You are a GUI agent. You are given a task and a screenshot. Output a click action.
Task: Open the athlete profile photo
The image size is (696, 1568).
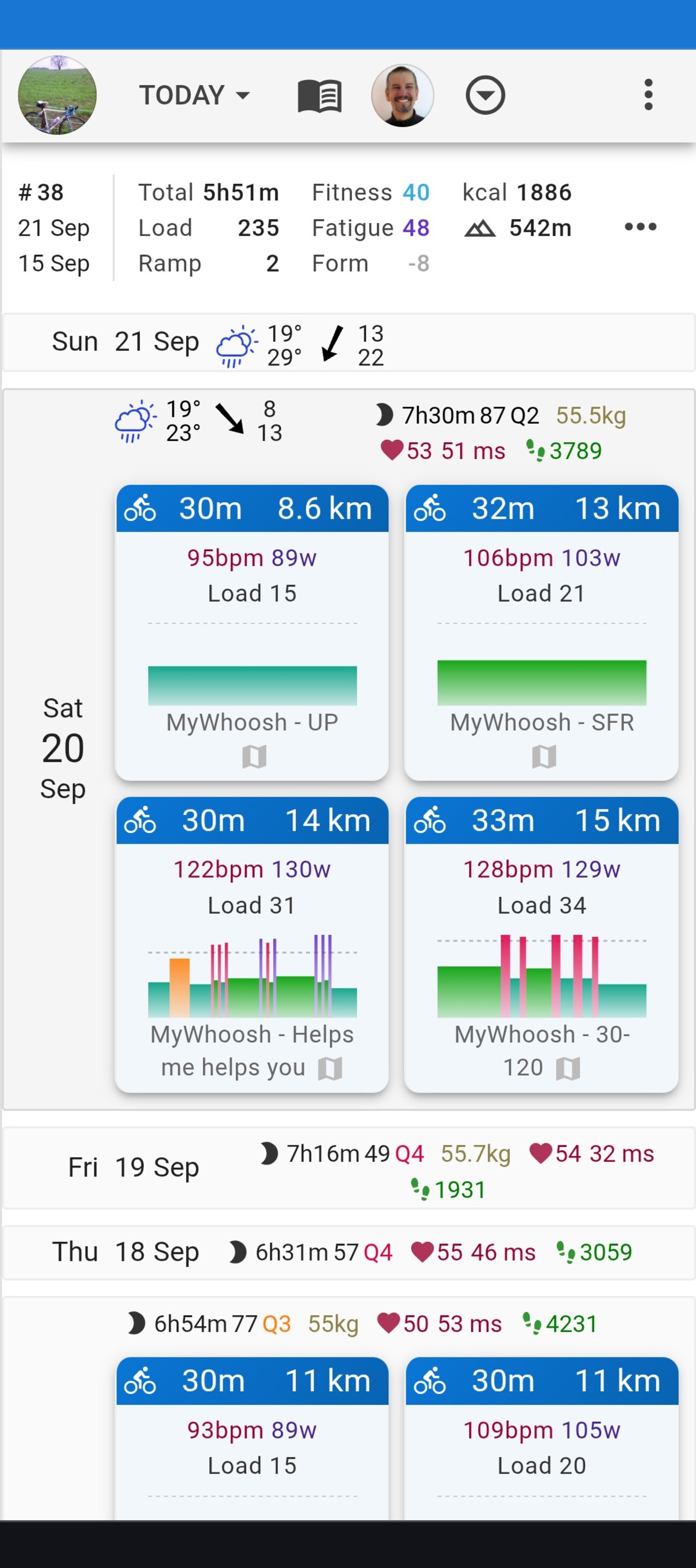tap(402, 95)
